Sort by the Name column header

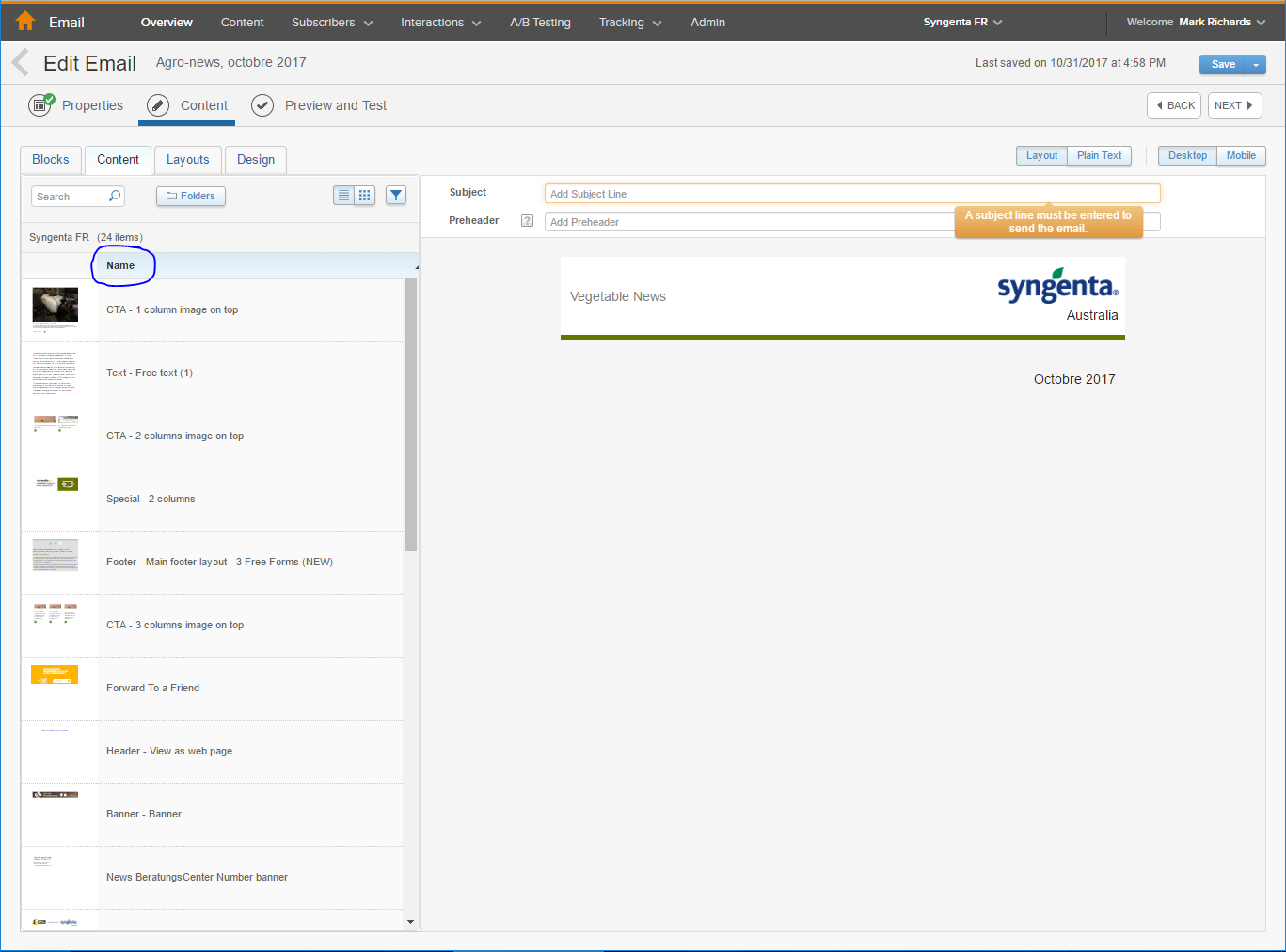(x=120, y=265)
